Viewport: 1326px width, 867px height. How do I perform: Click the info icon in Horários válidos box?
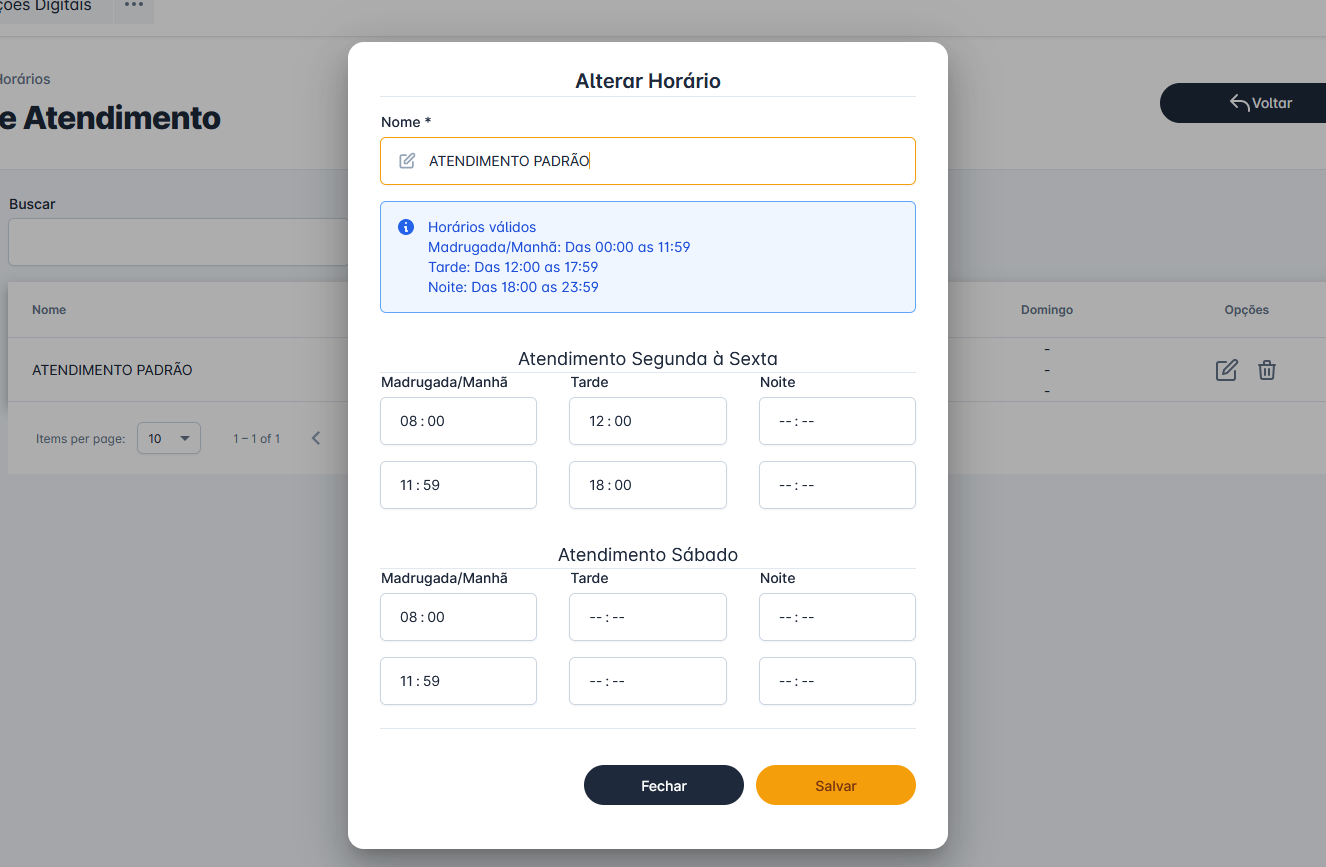coord(406,227)
